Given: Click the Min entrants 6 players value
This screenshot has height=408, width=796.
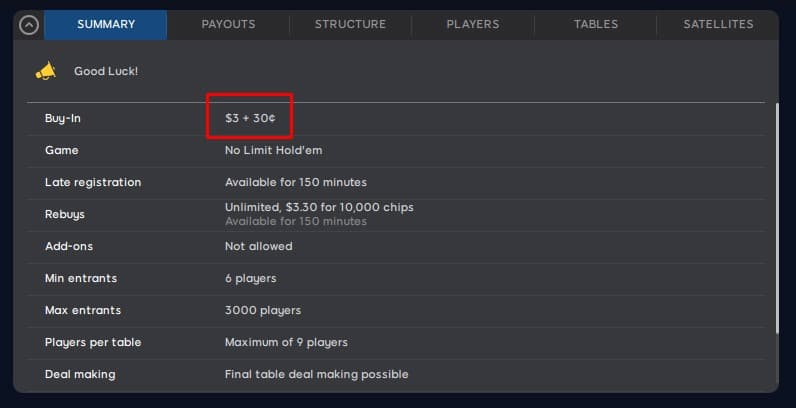Looking at the screenshot, I should [x=250, y=278].
